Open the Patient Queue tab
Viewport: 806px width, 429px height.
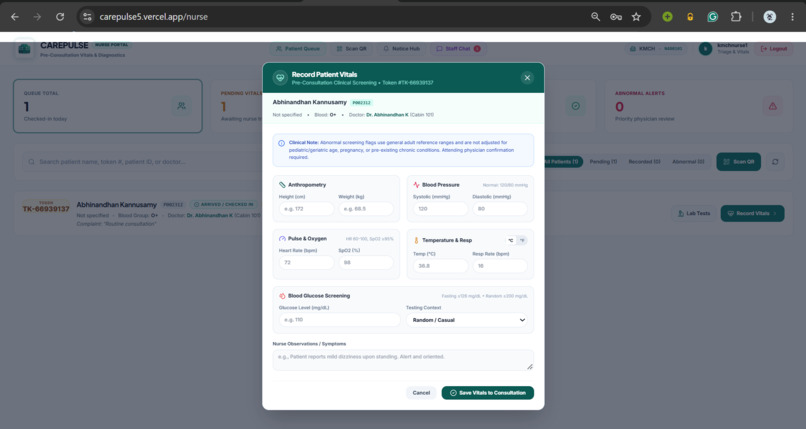point(298,49)
